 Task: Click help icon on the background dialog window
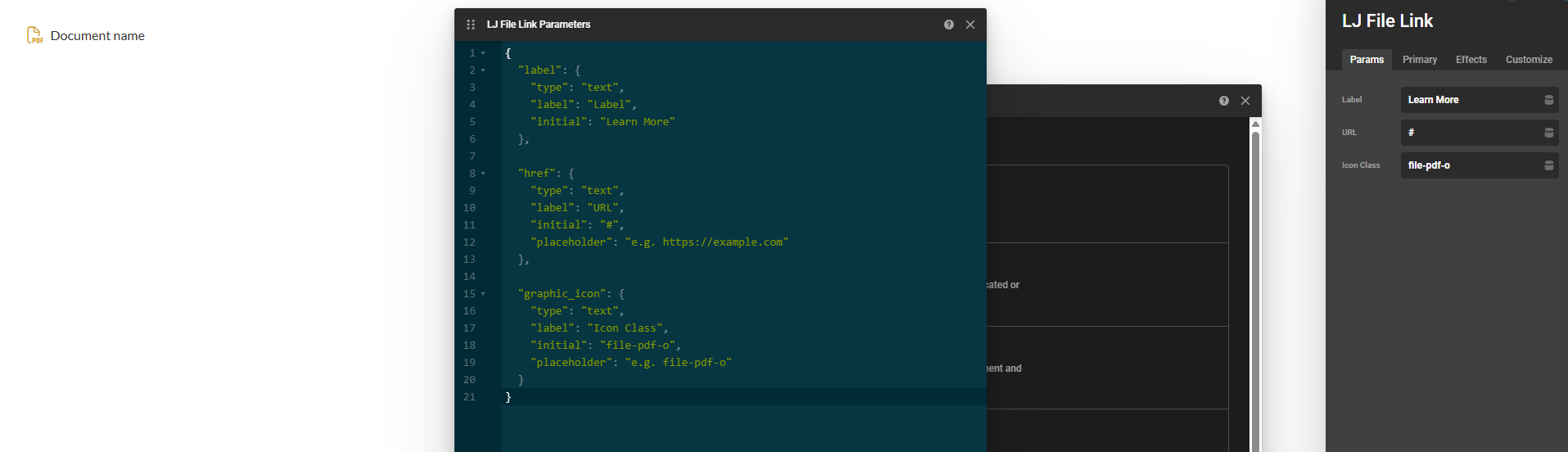[x=1224, y=101]
